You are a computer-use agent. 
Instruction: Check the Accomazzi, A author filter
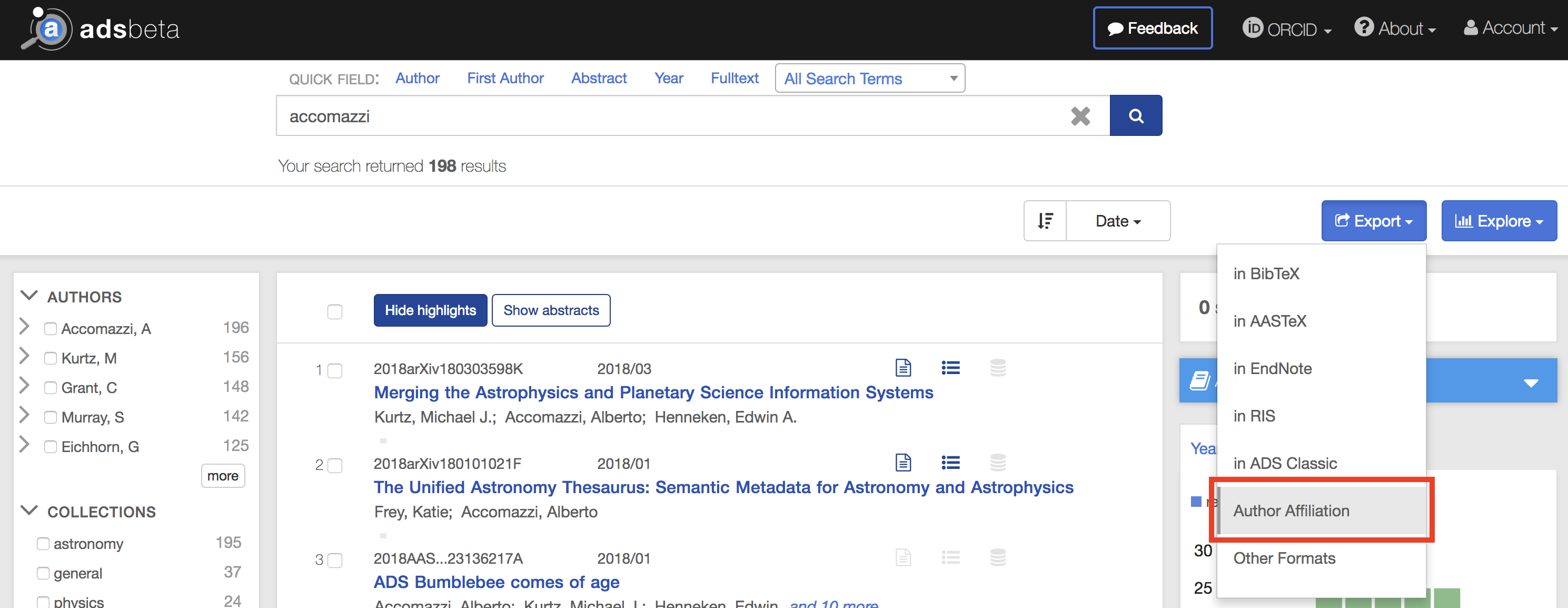(x=51, y=328)
